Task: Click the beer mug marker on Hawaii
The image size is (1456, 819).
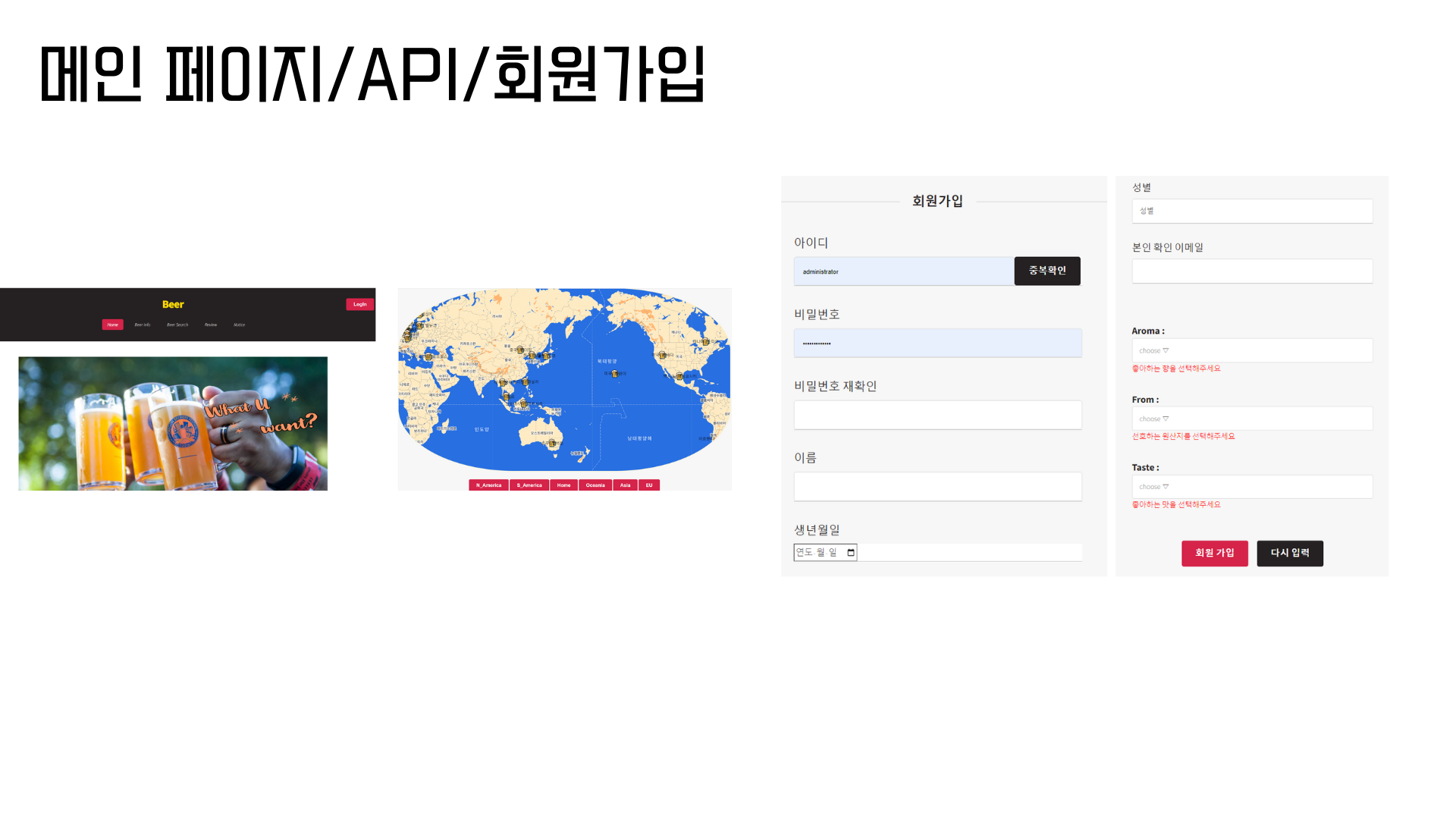Action: [x=614, y=374]
